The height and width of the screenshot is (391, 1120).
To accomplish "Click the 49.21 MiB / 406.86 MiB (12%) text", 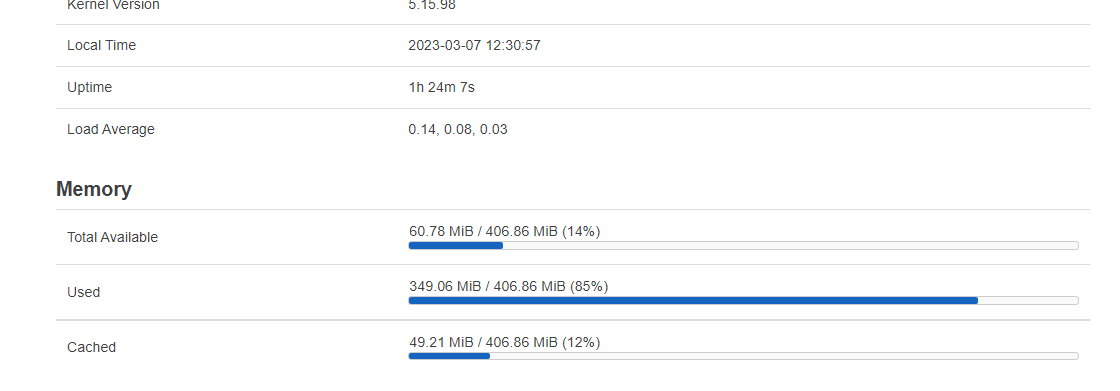I will point(504,342).
